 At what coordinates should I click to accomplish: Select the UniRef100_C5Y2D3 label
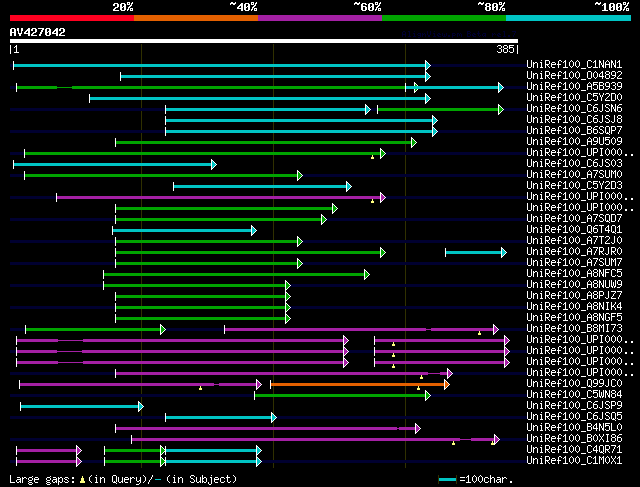574,186
